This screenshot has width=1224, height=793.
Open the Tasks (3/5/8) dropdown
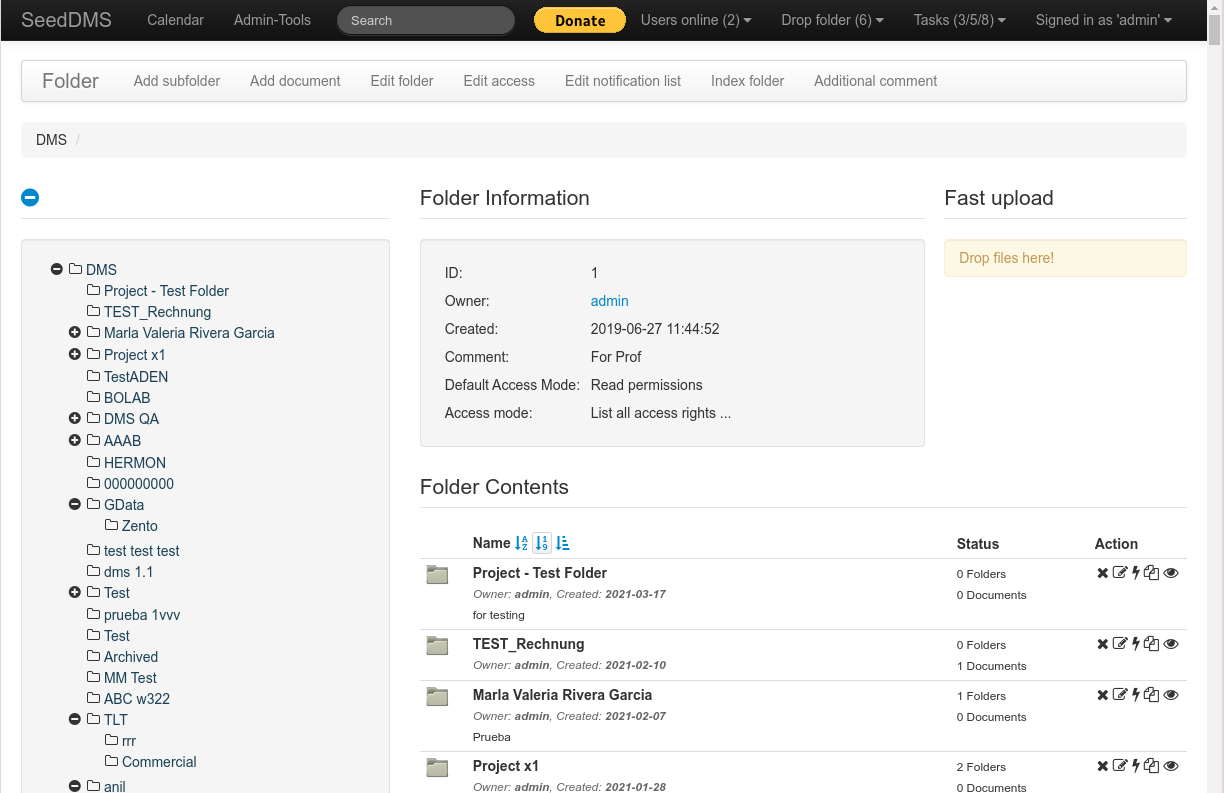(959, 20)
